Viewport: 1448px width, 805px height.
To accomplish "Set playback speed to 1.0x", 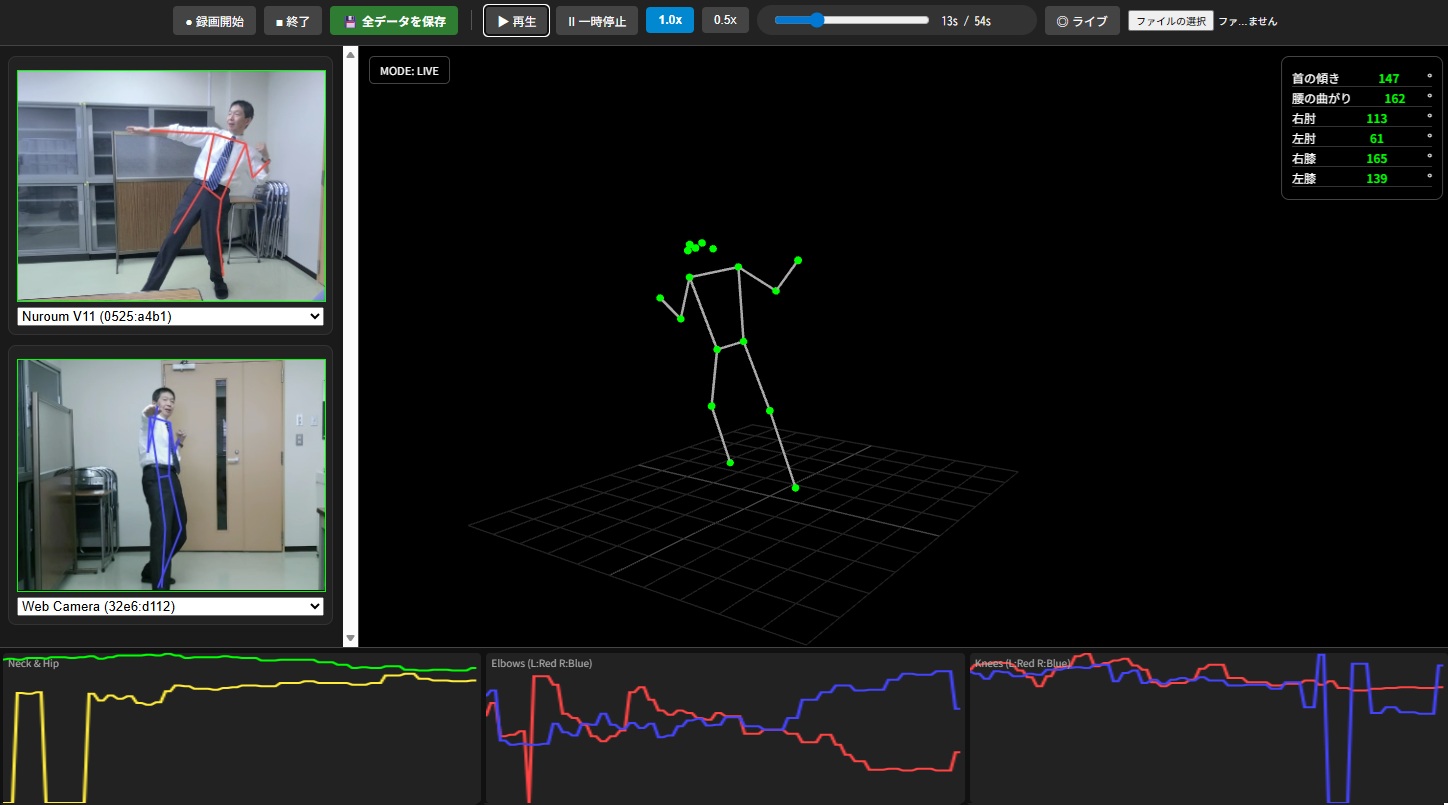I will (670, 20).
